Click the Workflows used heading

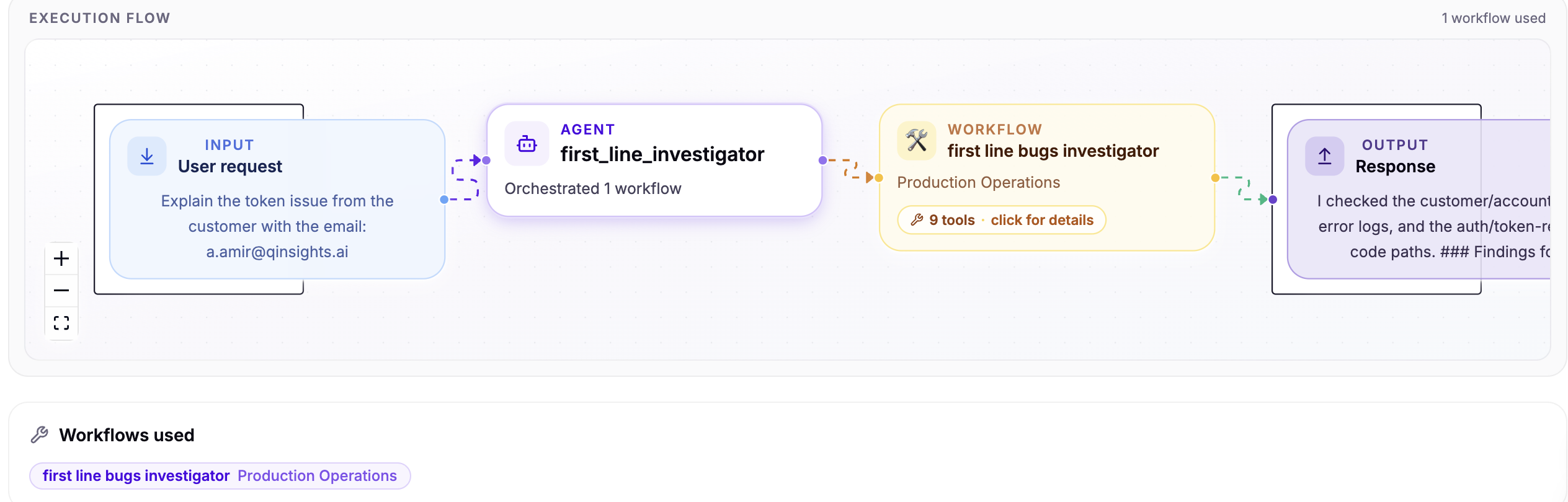[x=127, y=435]
